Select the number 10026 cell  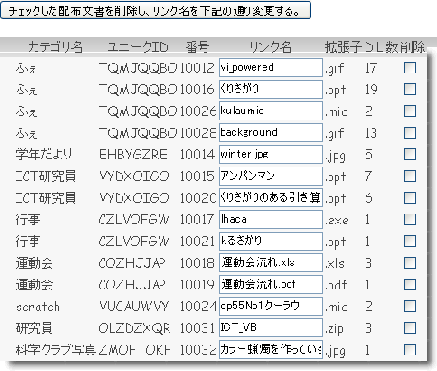coord(198,111)
